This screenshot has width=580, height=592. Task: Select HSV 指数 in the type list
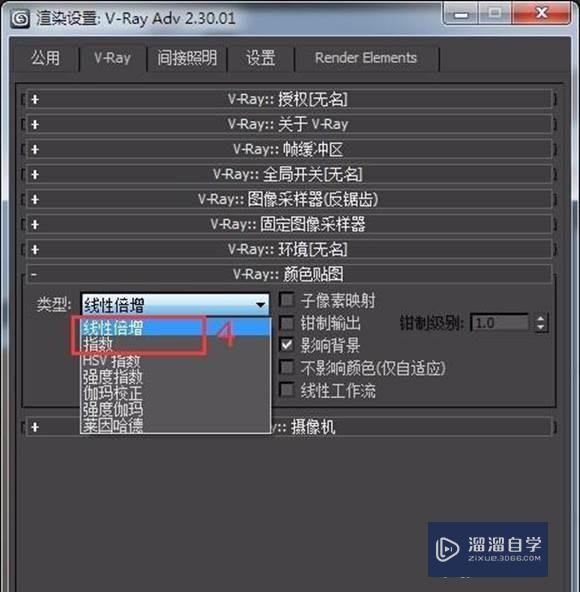(175, 361)
